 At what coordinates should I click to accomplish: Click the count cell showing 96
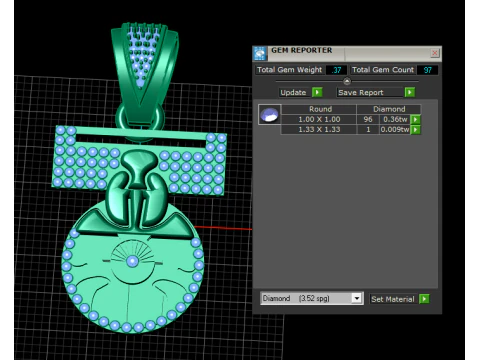click(368, 119)
